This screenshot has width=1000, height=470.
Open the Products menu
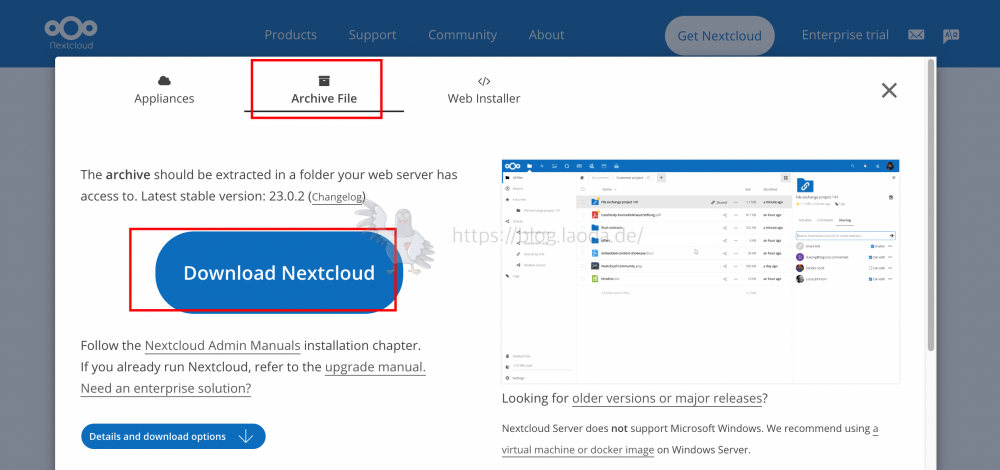pos(291,35)
